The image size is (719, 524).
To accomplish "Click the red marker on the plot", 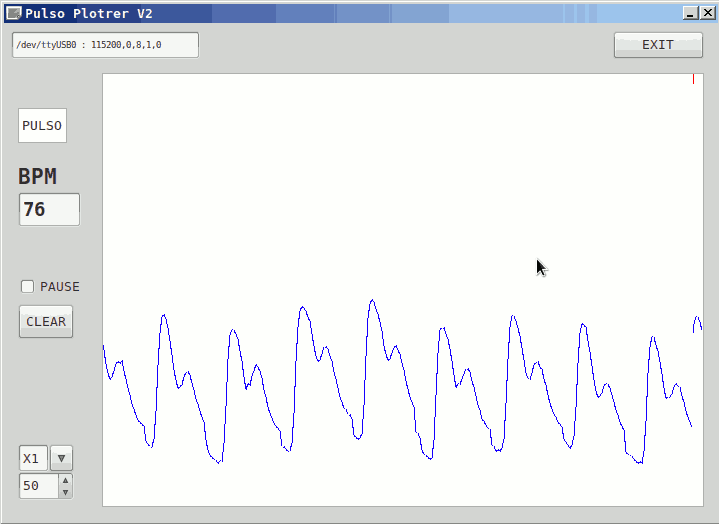I will click(x=693, y=79).
